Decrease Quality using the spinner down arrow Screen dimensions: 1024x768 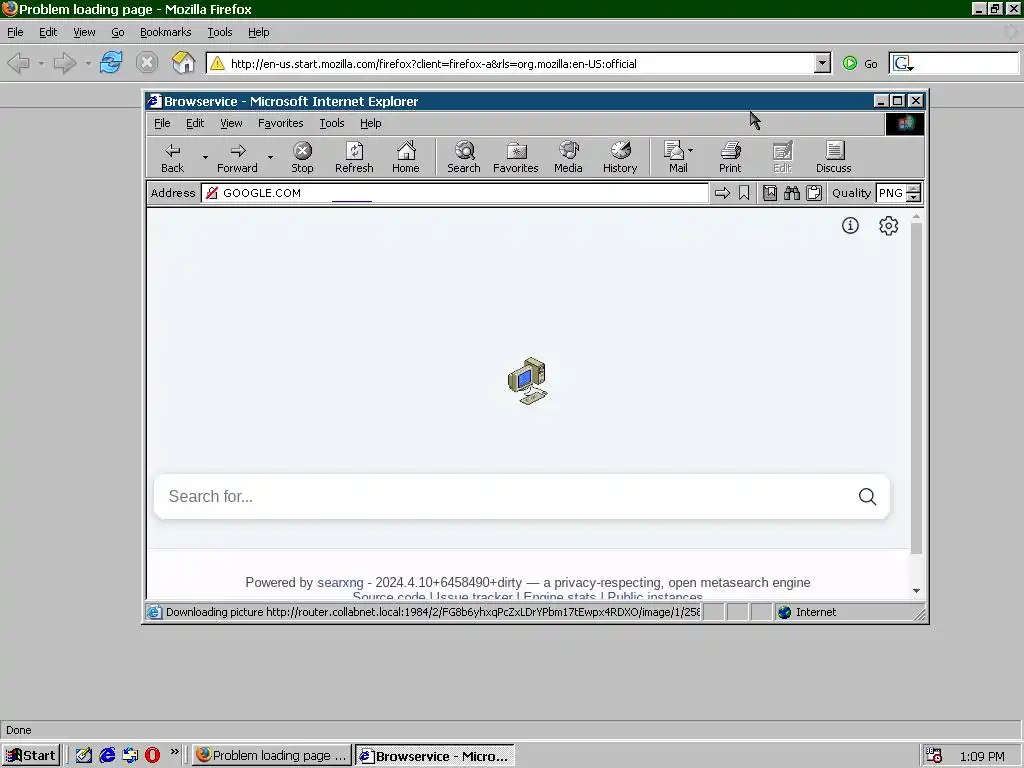coord(914,197)
